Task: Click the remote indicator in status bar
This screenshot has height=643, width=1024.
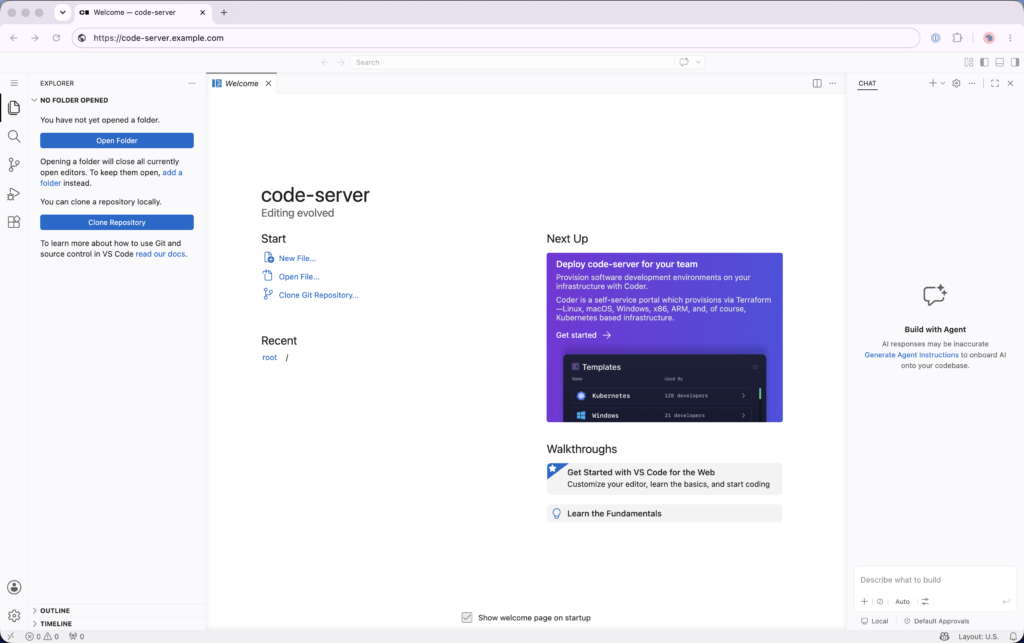Action: click(x=10, y=636)
